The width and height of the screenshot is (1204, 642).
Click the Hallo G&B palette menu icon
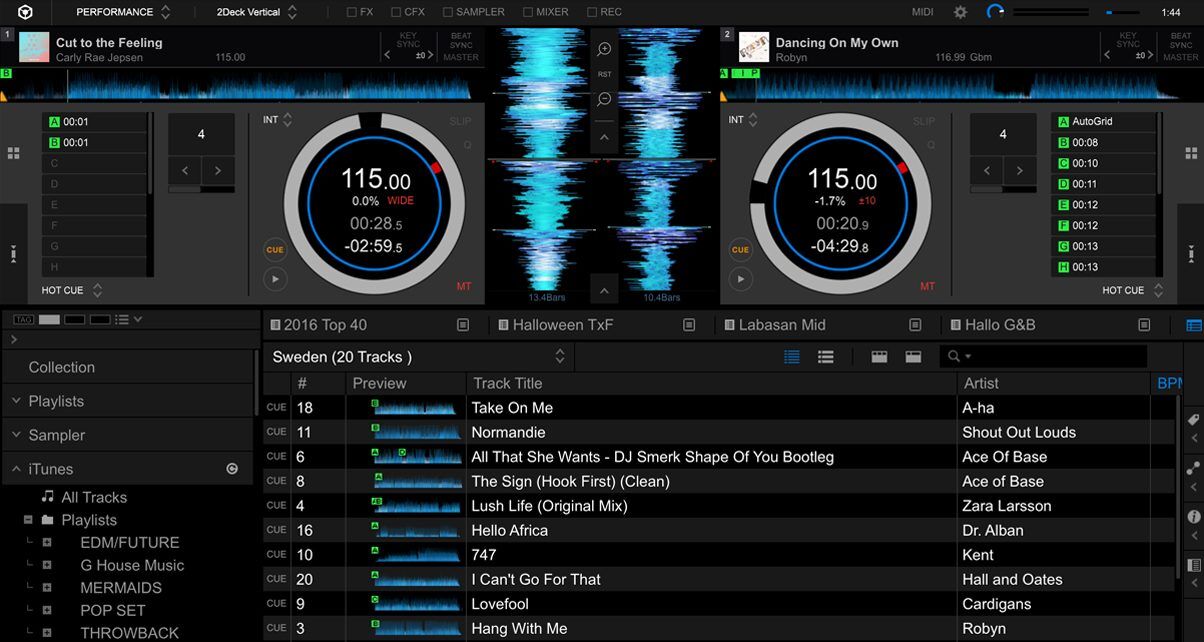(x=1144, y=325)
